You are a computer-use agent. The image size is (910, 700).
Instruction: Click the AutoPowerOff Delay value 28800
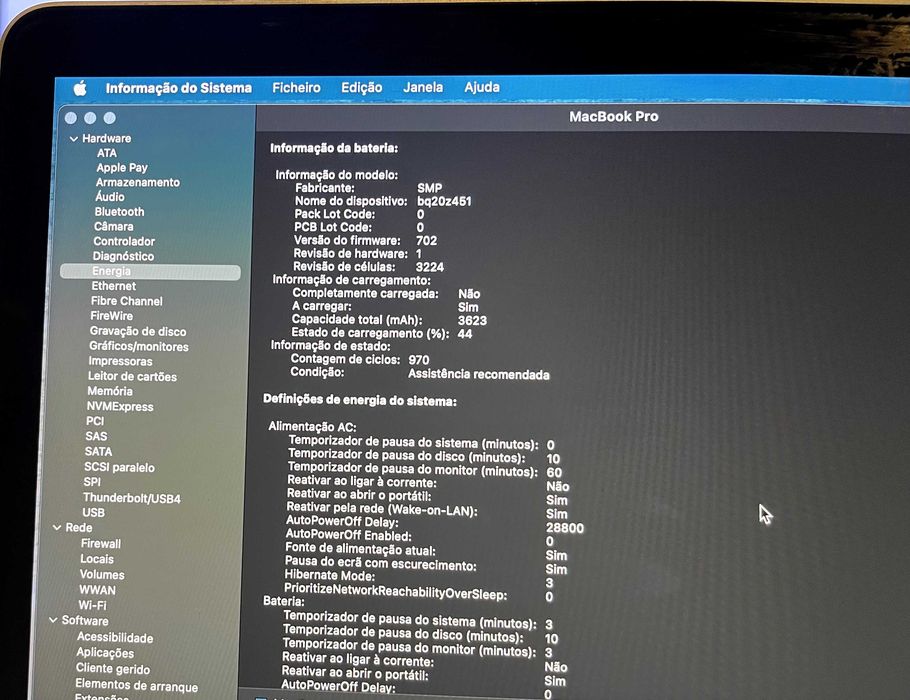point(565,528)
